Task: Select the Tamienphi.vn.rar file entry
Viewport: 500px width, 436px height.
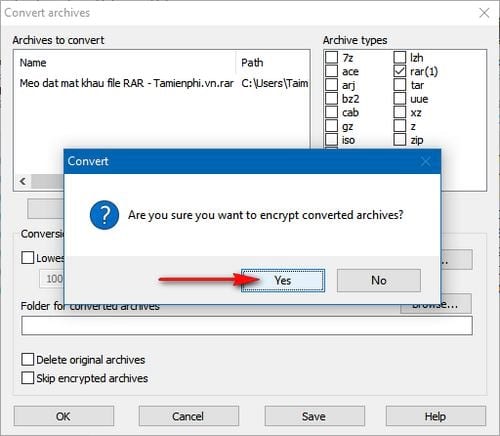Action: (x=127, y=83)
